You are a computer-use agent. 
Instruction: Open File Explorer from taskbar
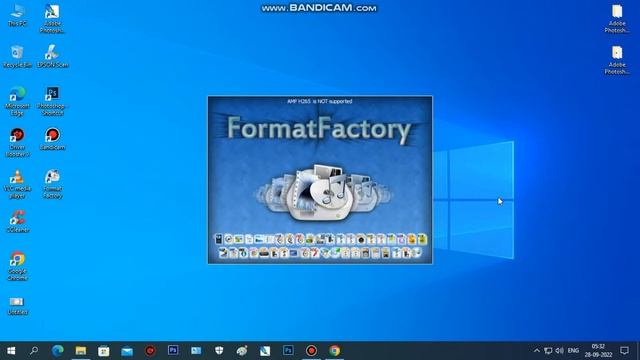81,351
